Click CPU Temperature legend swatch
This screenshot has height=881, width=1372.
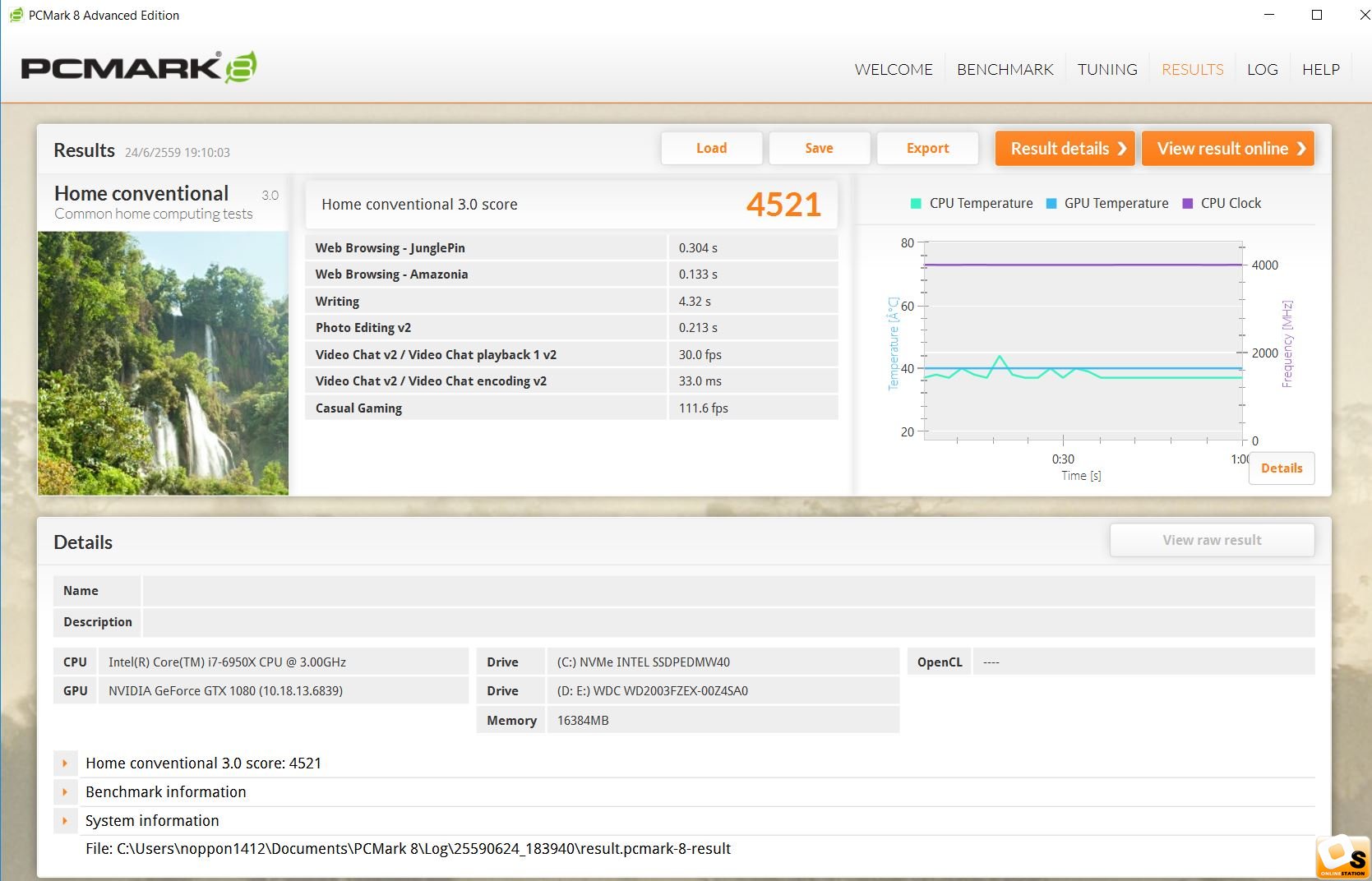[x=916, y=203]
